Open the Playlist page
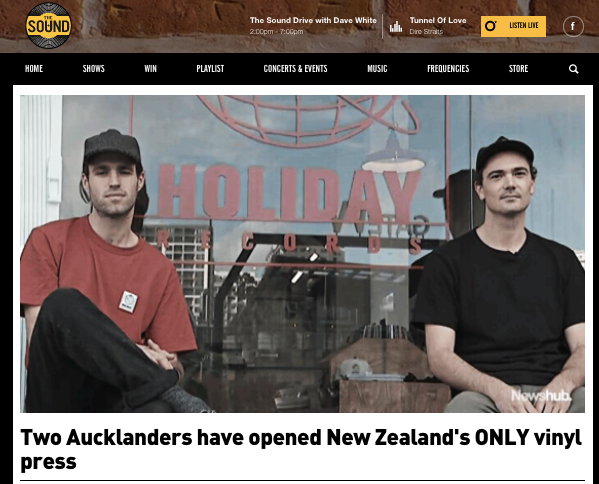This screenshot has height=484, width=599. 210,69
